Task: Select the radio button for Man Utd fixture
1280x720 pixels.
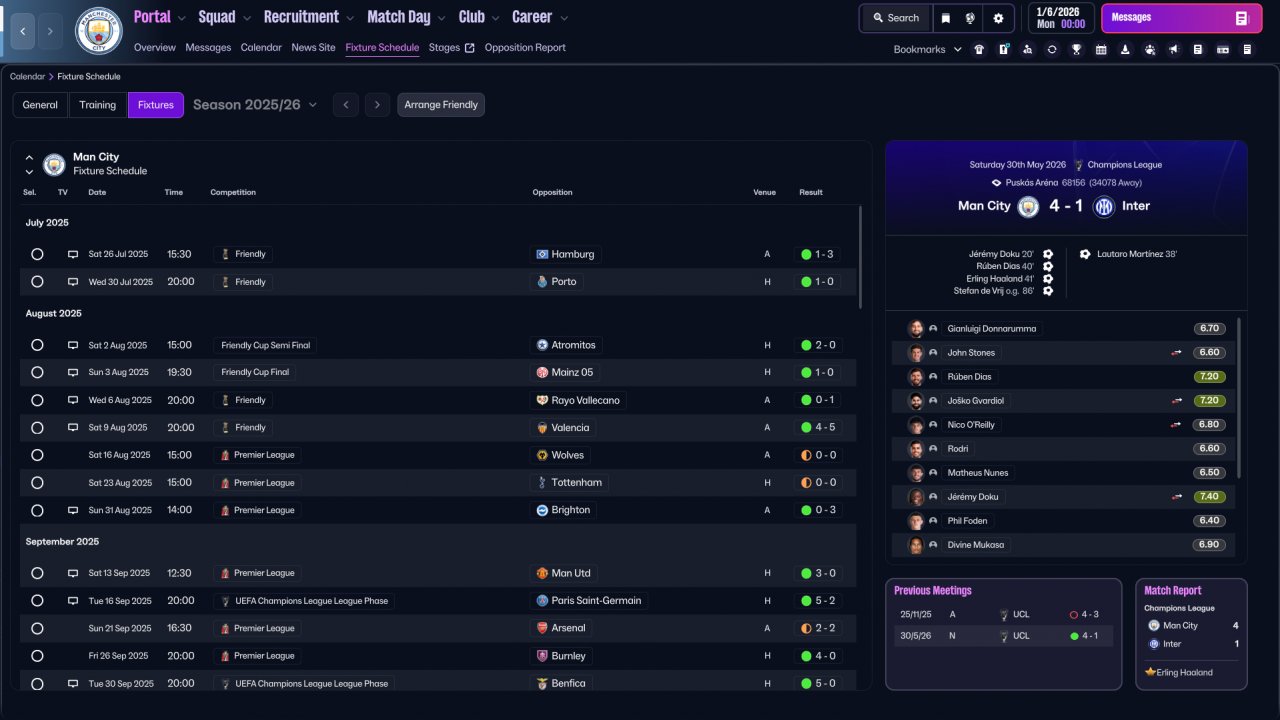Action: click(37, 573)
